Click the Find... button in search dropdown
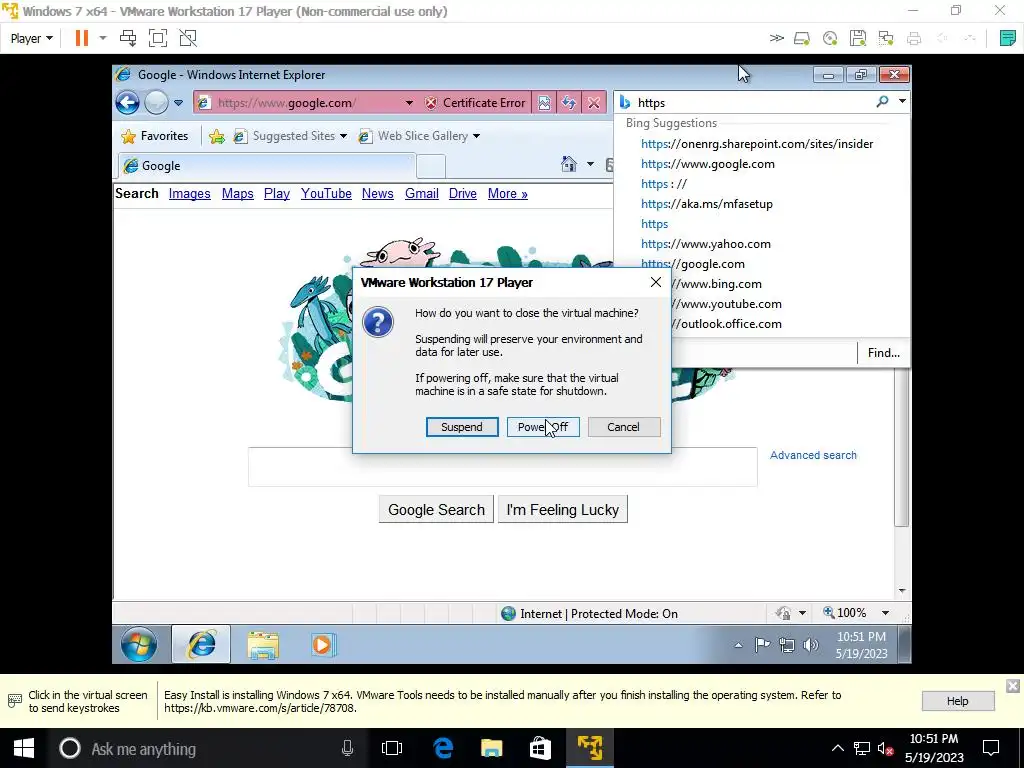 [x=883, y=353]
